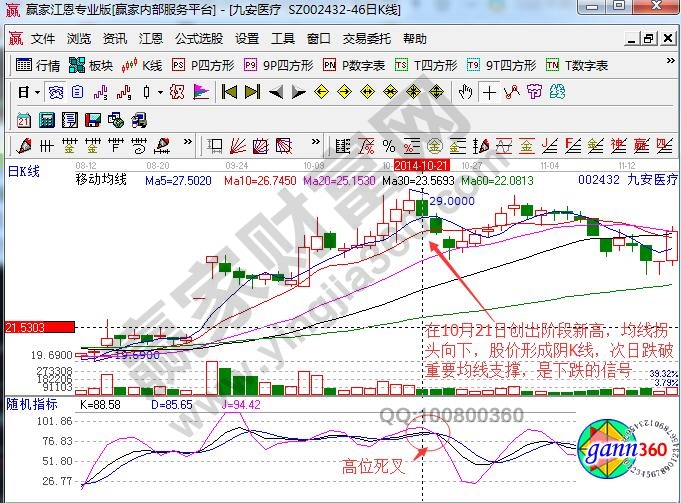Expand the drawing tools overflow chevron
This screenshot has height=503, width=681.
[188, 142]
